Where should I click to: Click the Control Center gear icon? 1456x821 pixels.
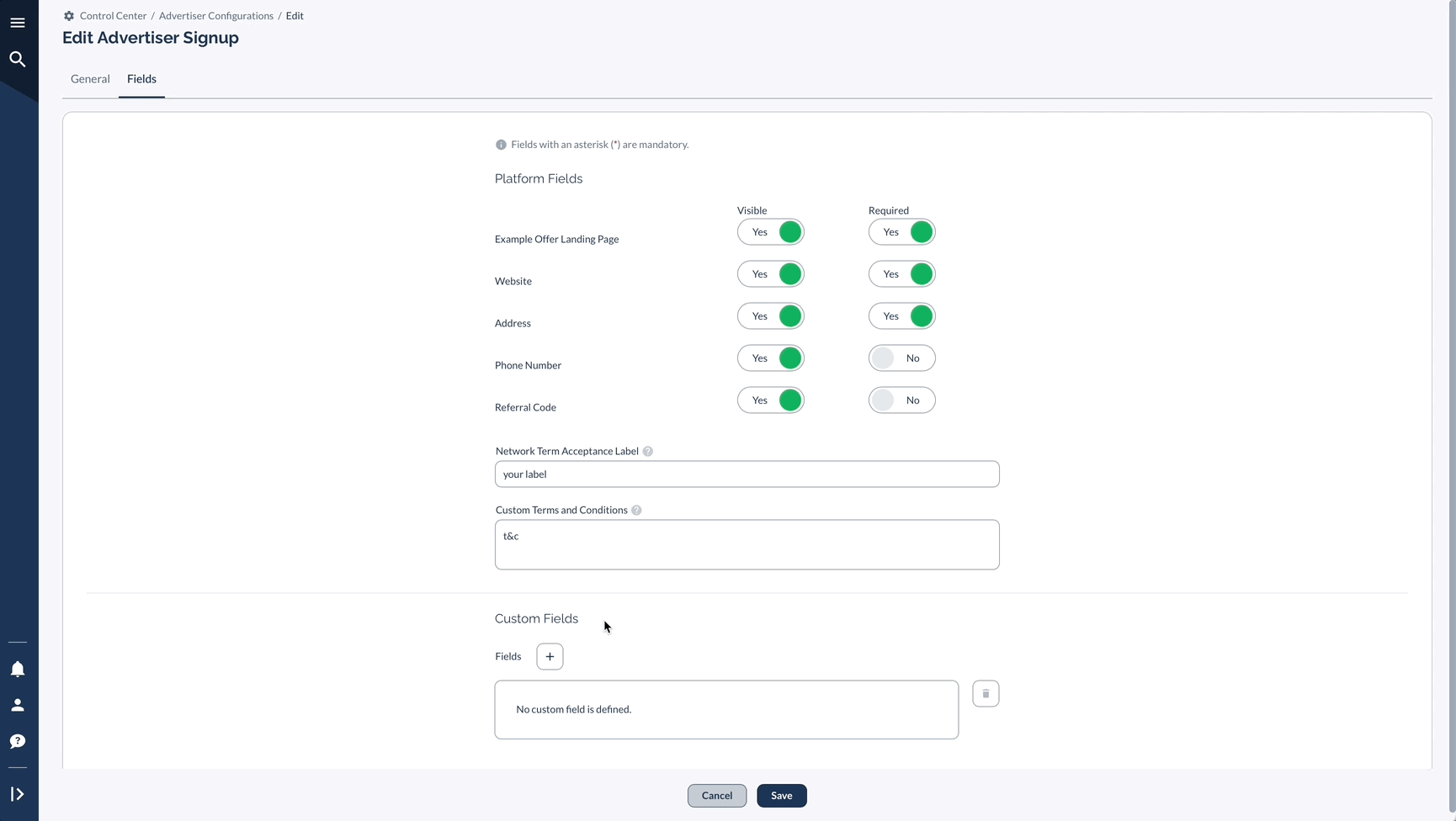(x=69, y=16)
